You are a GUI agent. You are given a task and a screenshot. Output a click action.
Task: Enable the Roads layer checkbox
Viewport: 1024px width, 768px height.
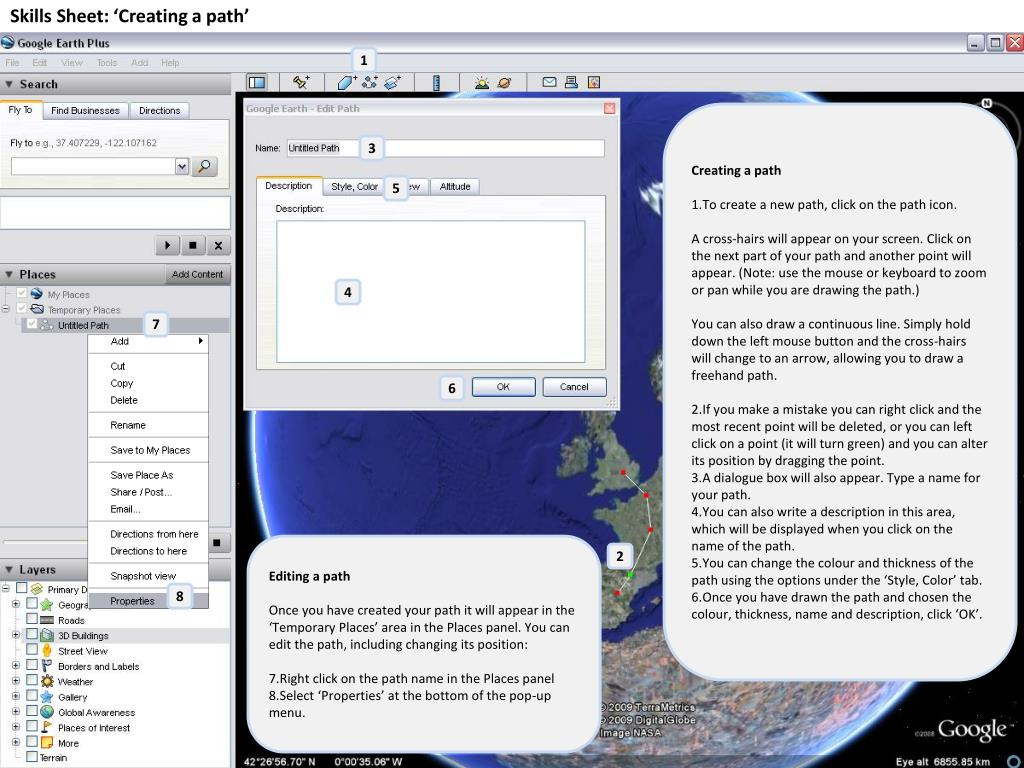pos(31,619)
